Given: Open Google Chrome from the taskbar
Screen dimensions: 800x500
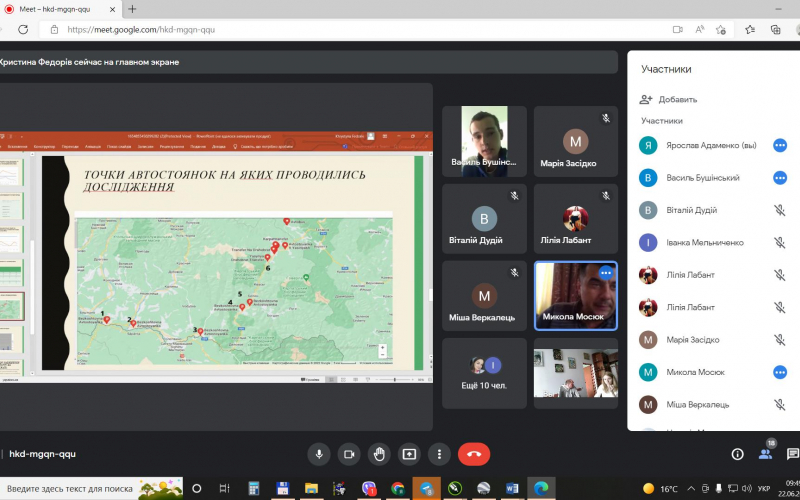Looking at the screenshot, I should [x=397, y=489].
